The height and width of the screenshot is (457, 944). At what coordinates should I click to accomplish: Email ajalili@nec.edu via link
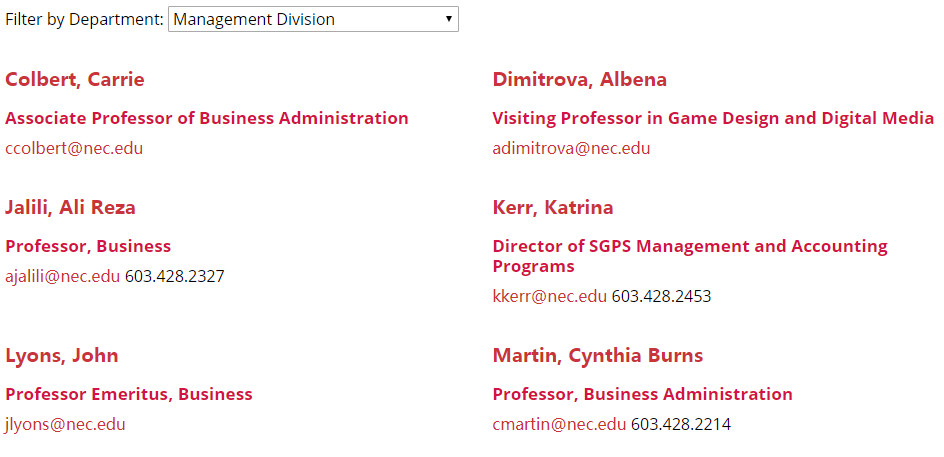[63, 276]
